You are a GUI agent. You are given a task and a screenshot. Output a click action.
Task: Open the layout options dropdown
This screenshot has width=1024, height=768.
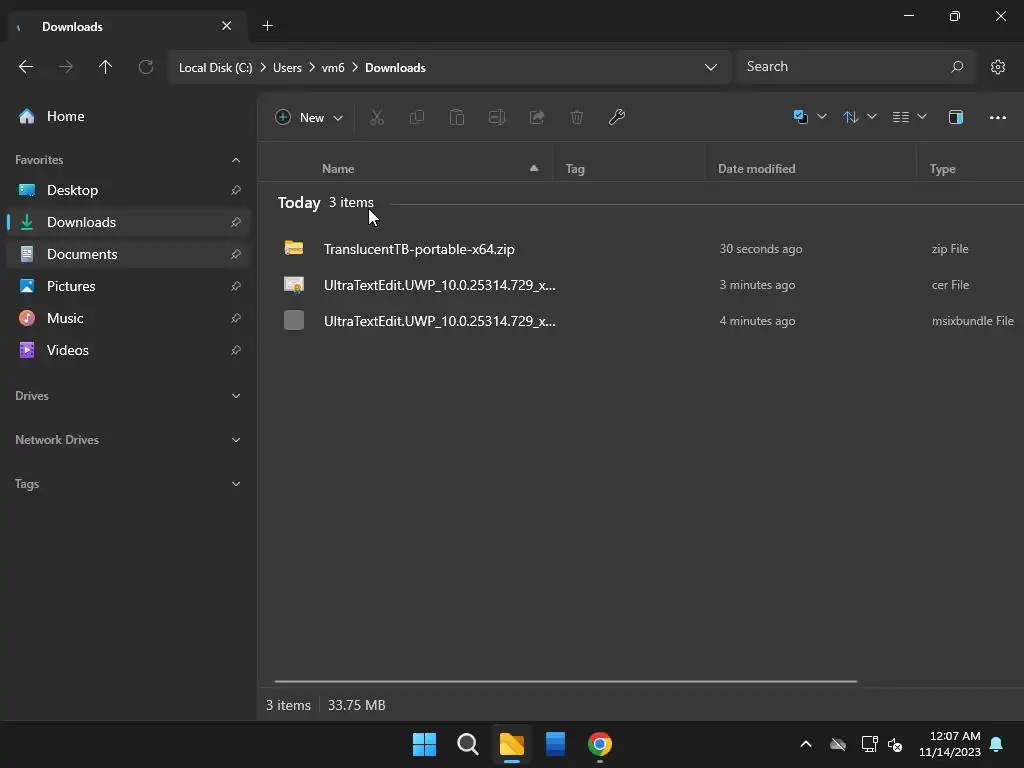click(x=910, y=117)
